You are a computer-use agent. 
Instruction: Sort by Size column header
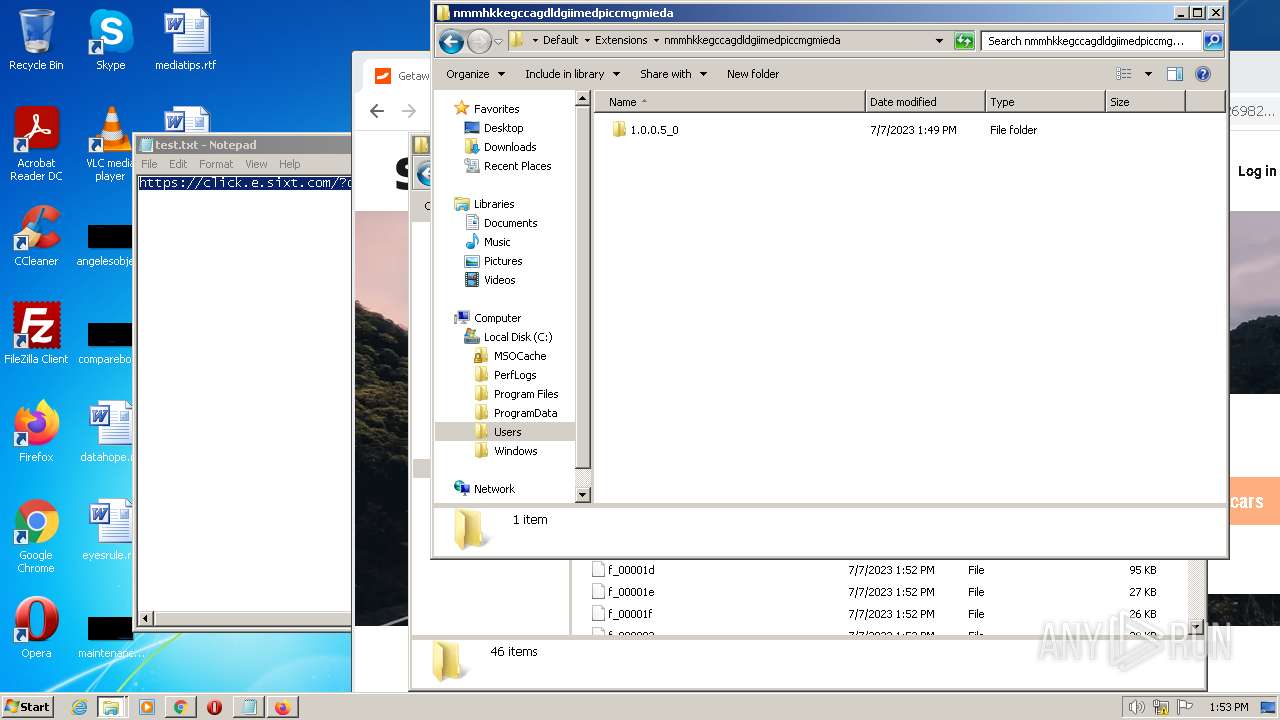[1145, 102]
